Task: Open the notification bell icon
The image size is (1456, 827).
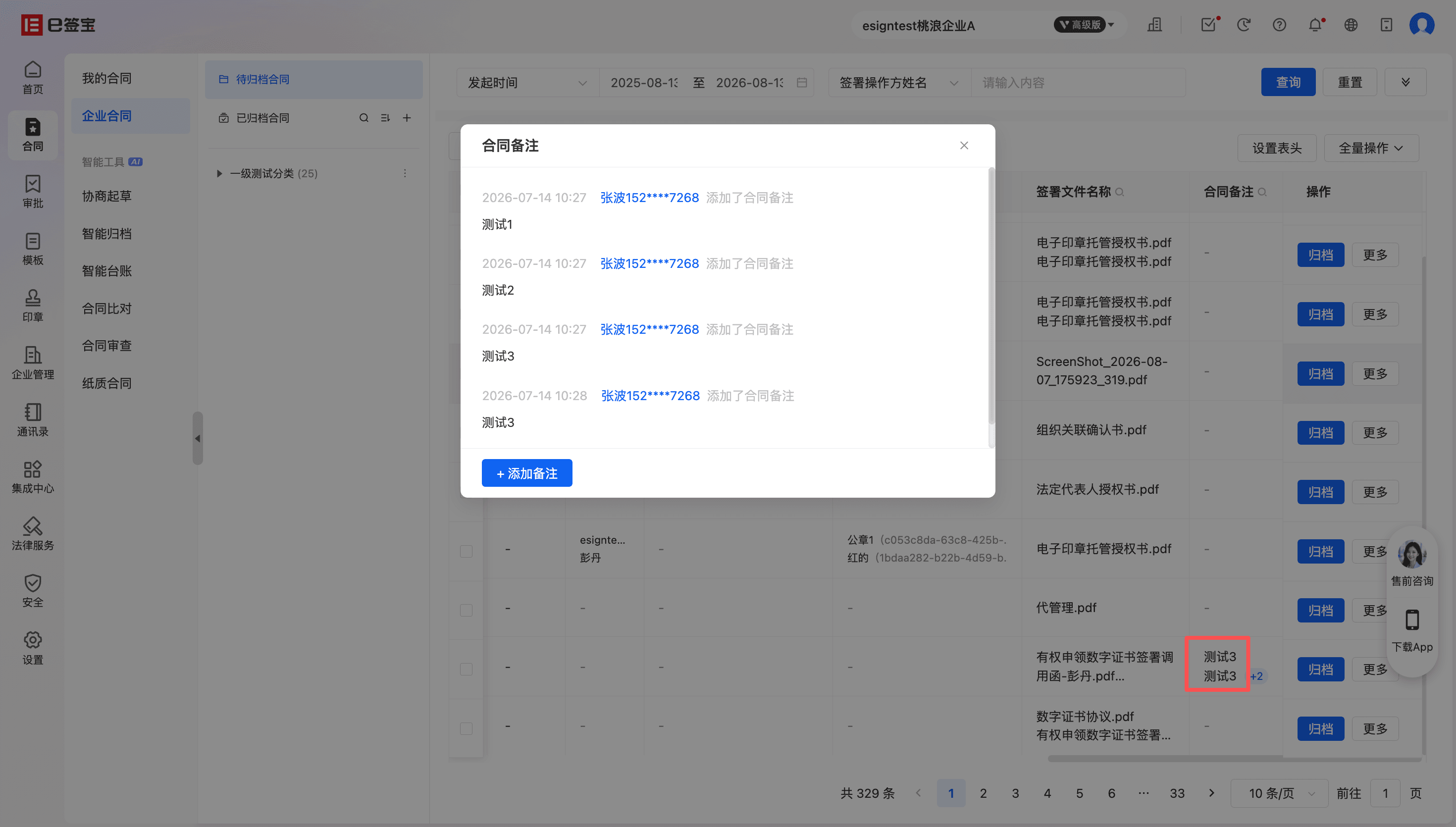Action: 1315,24
